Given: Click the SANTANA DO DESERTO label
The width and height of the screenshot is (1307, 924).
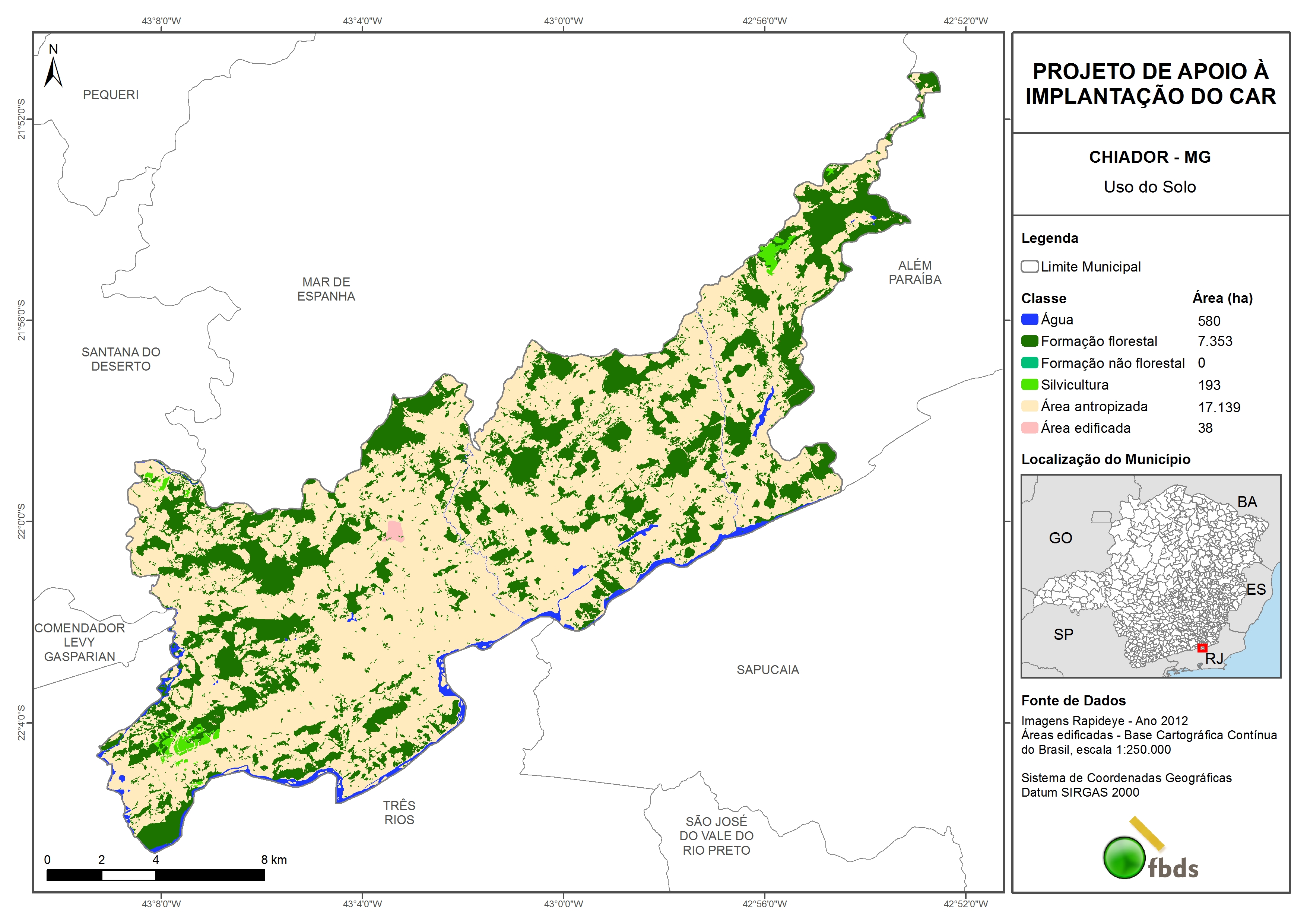Looking at the screenshot, I should click(x=121, y=359).
